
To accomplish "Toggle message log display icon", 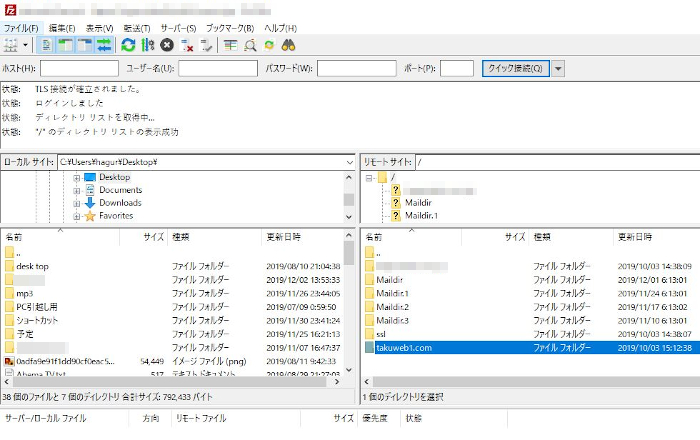I will (46, 45).
